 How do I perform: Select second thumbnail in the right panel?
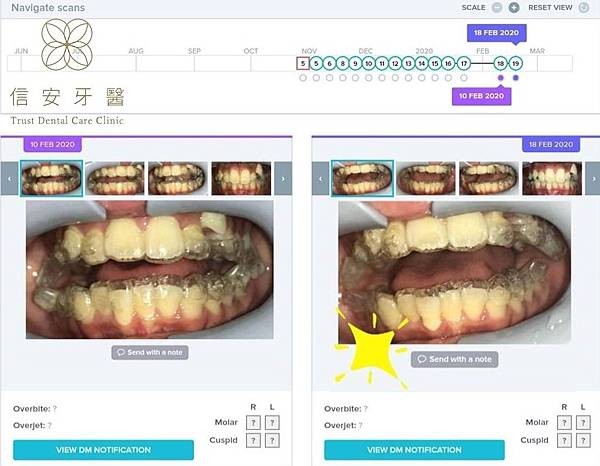click(x=425, y=179)
